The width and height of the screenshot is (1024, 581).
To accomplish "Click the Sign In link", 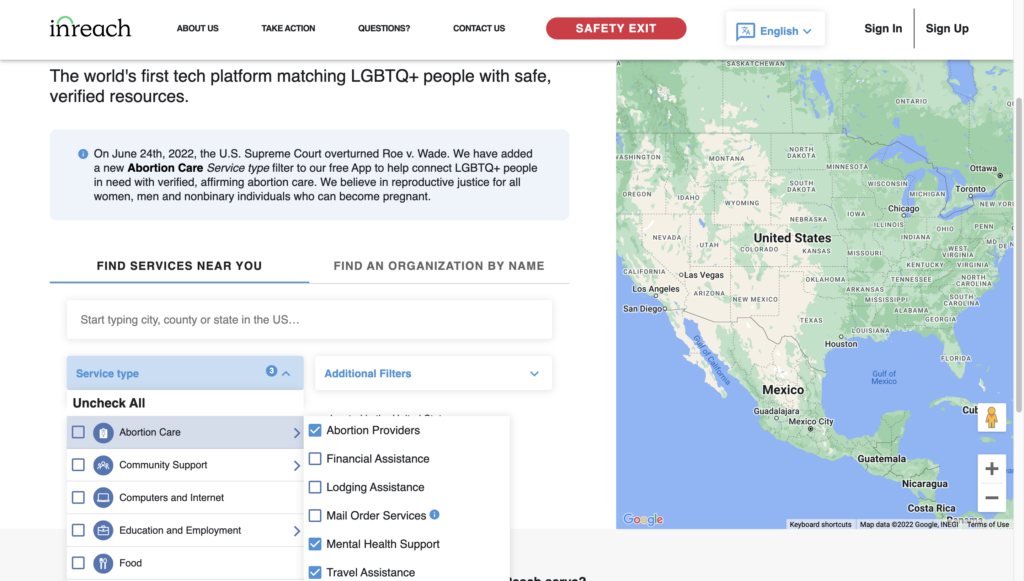I will (883, 28).
